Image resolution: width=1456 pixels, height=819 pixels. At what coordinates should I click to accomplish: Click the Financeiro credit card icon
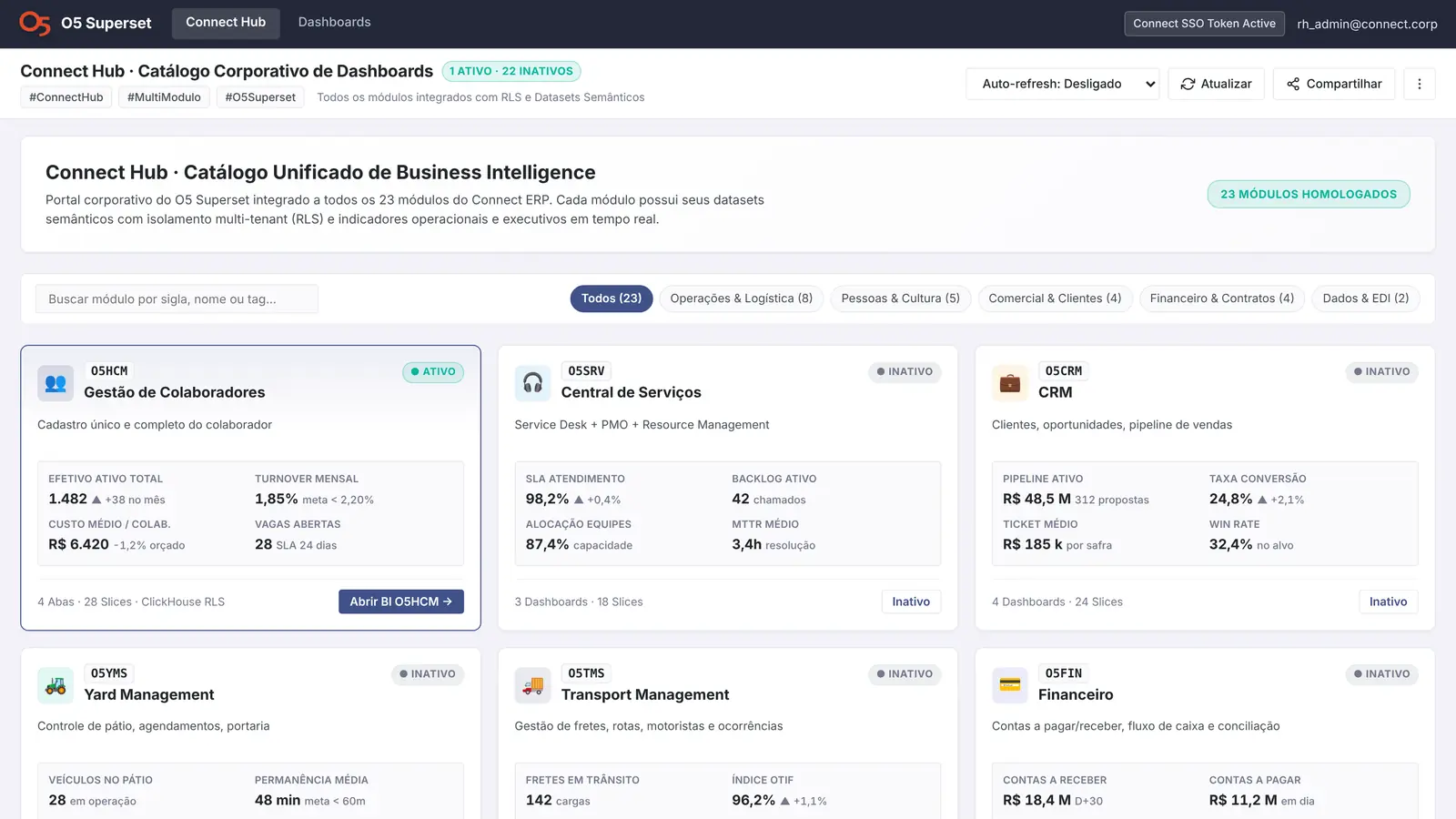point(1010,685)
